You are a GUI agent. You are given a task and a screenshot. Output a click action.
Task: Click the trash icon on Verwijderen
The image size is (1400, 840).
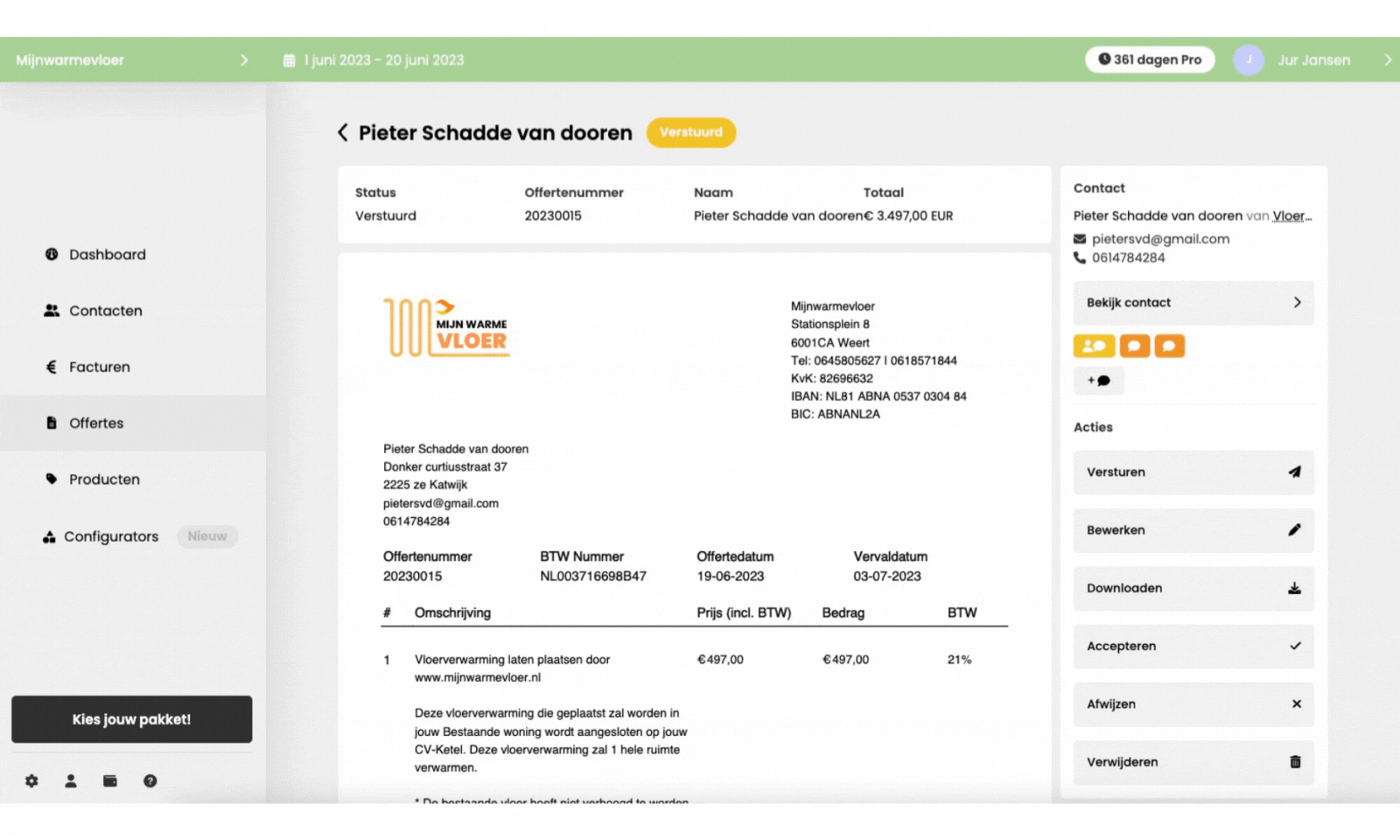(1295, 761)
